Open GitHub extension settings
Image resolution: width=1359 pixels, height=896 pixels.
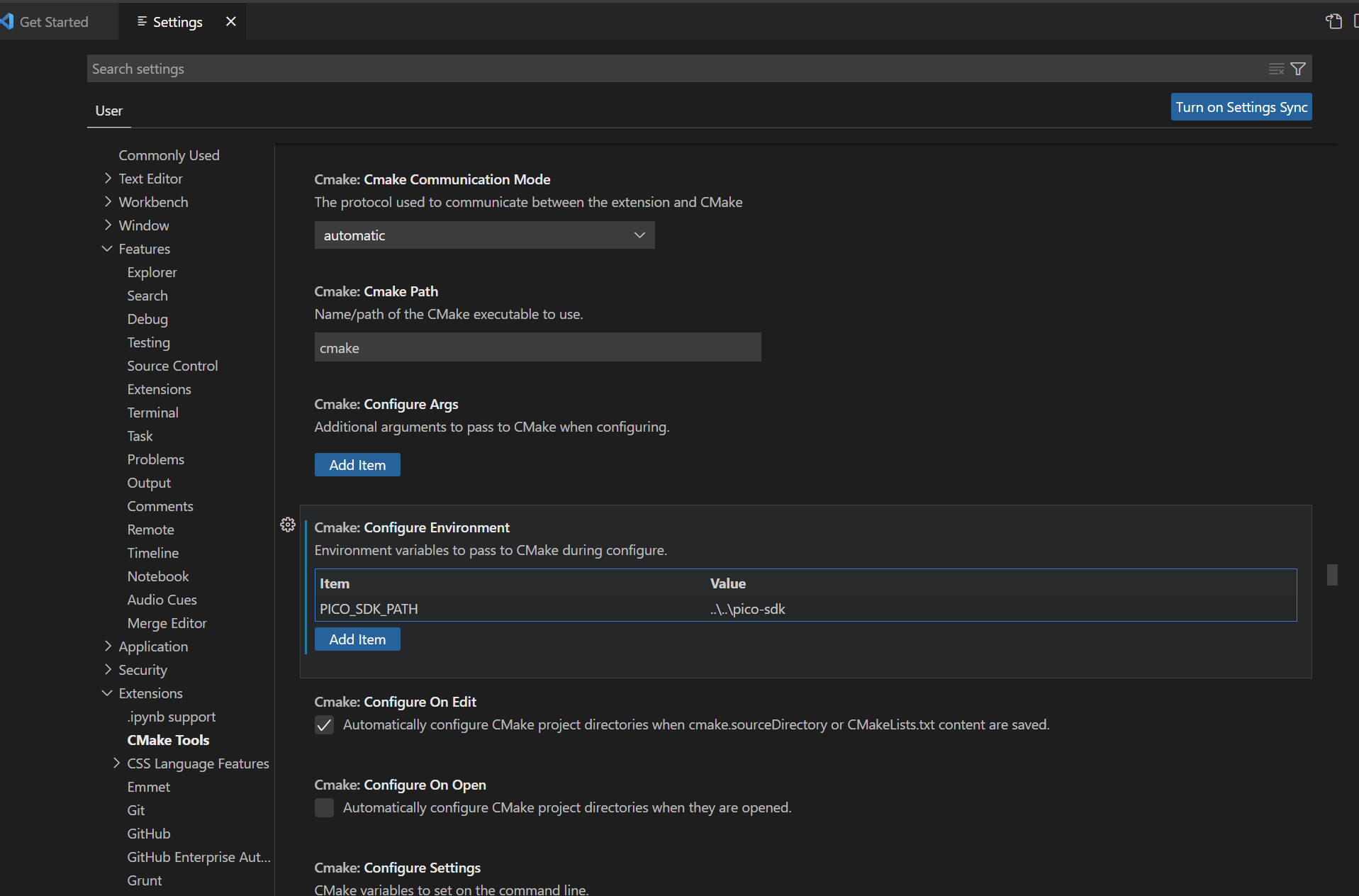point(148,833)
